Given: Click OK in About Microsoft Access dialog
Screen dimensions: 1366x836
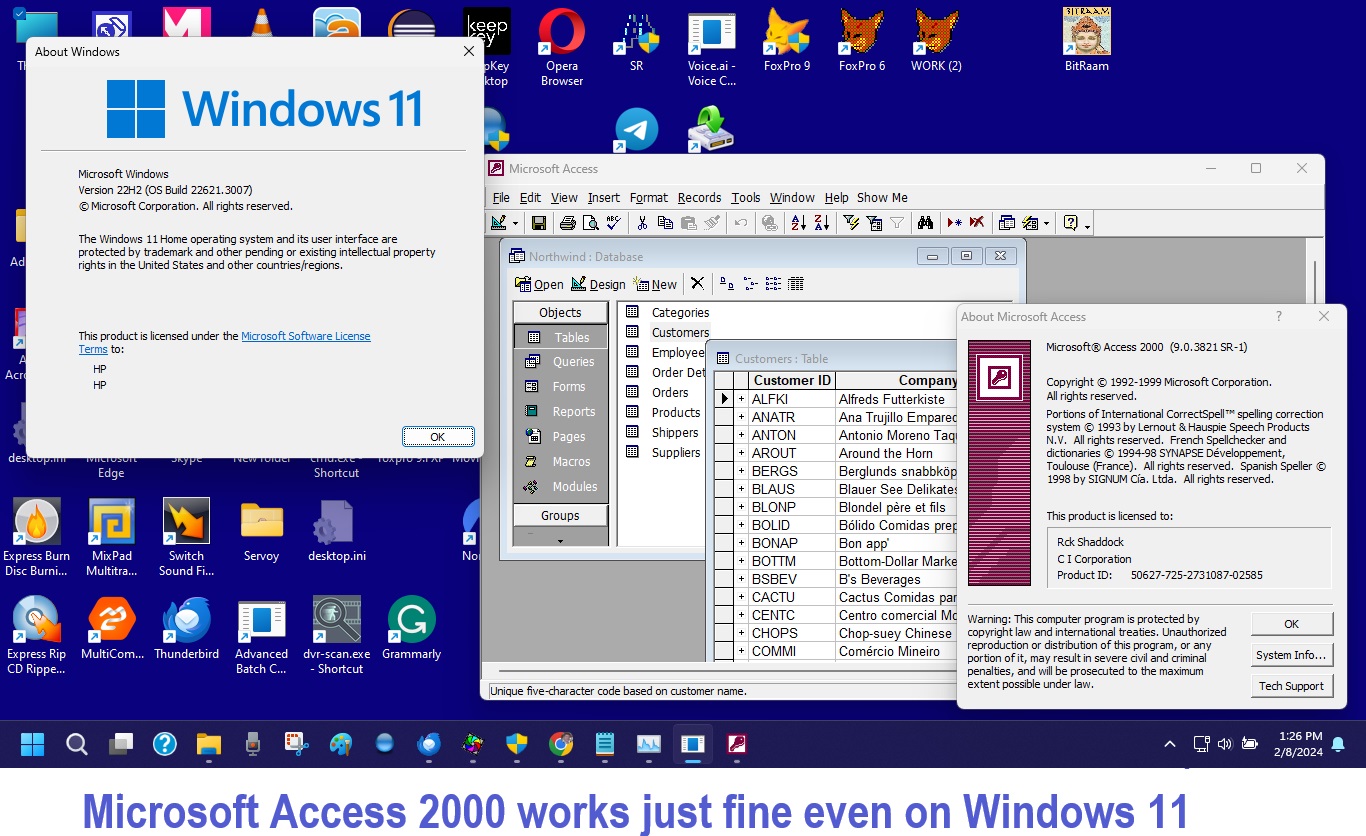Looking at the screenshot, I should tap(1291, 624).
